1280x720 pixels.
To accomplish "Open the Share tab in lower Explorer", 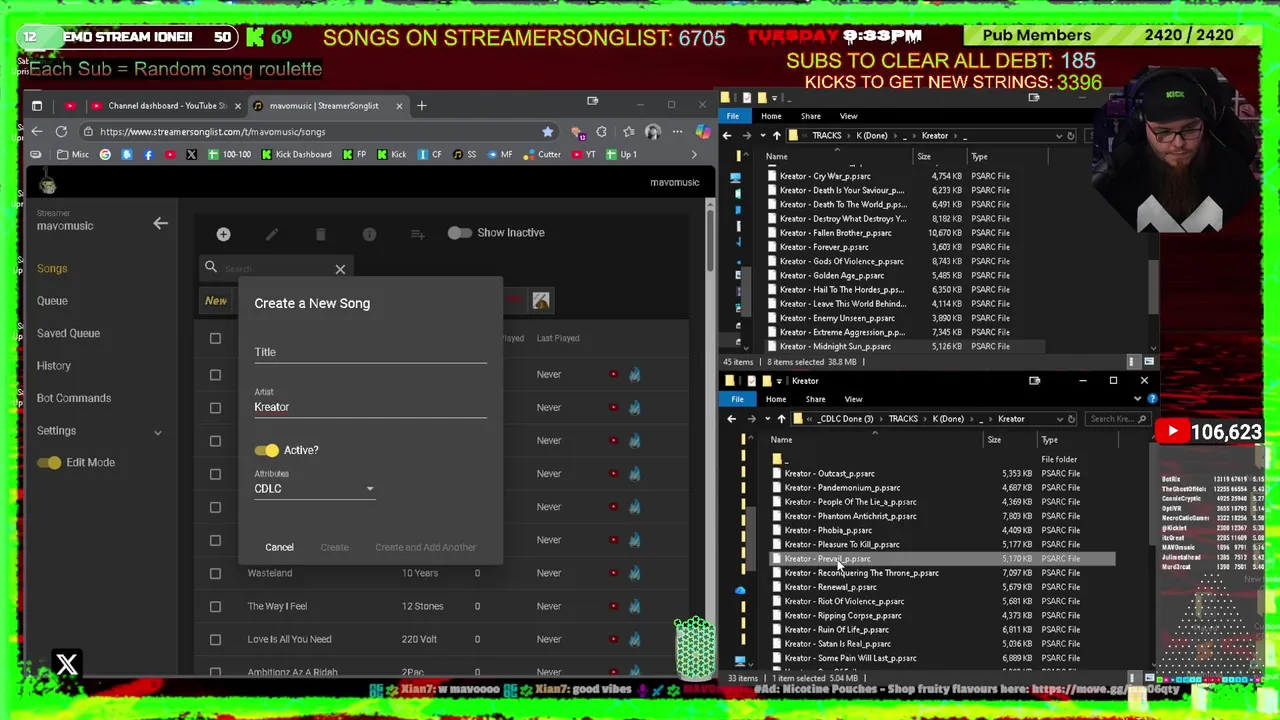I will (x=815, y=399).
